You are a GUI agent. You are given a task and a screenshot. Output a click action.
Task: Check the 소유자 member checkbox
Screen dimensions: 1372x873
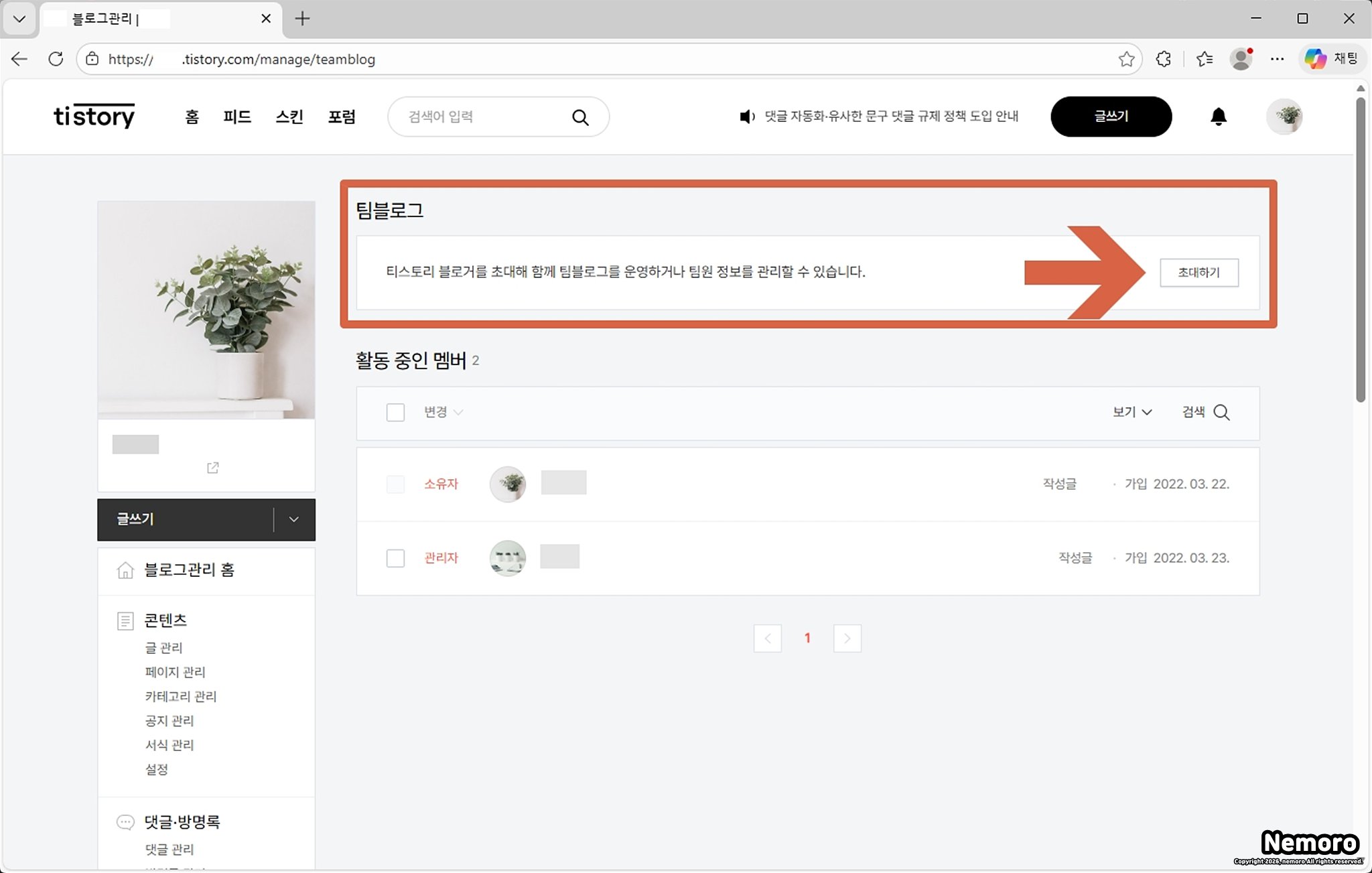coord(395,484)
